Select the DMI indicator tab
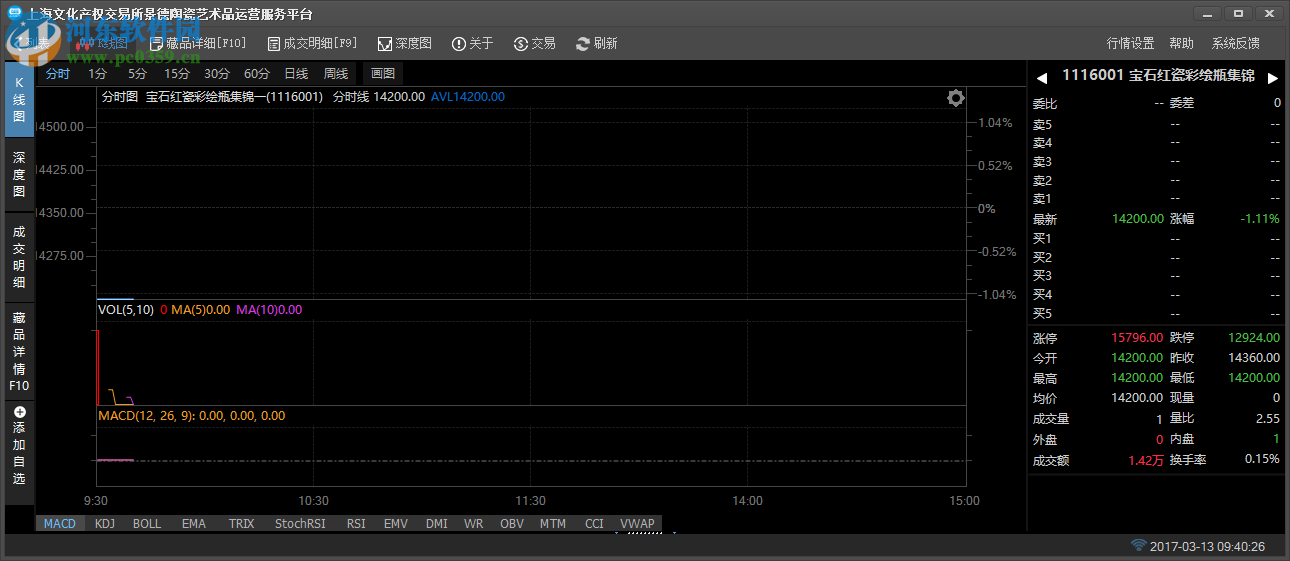 437,523
